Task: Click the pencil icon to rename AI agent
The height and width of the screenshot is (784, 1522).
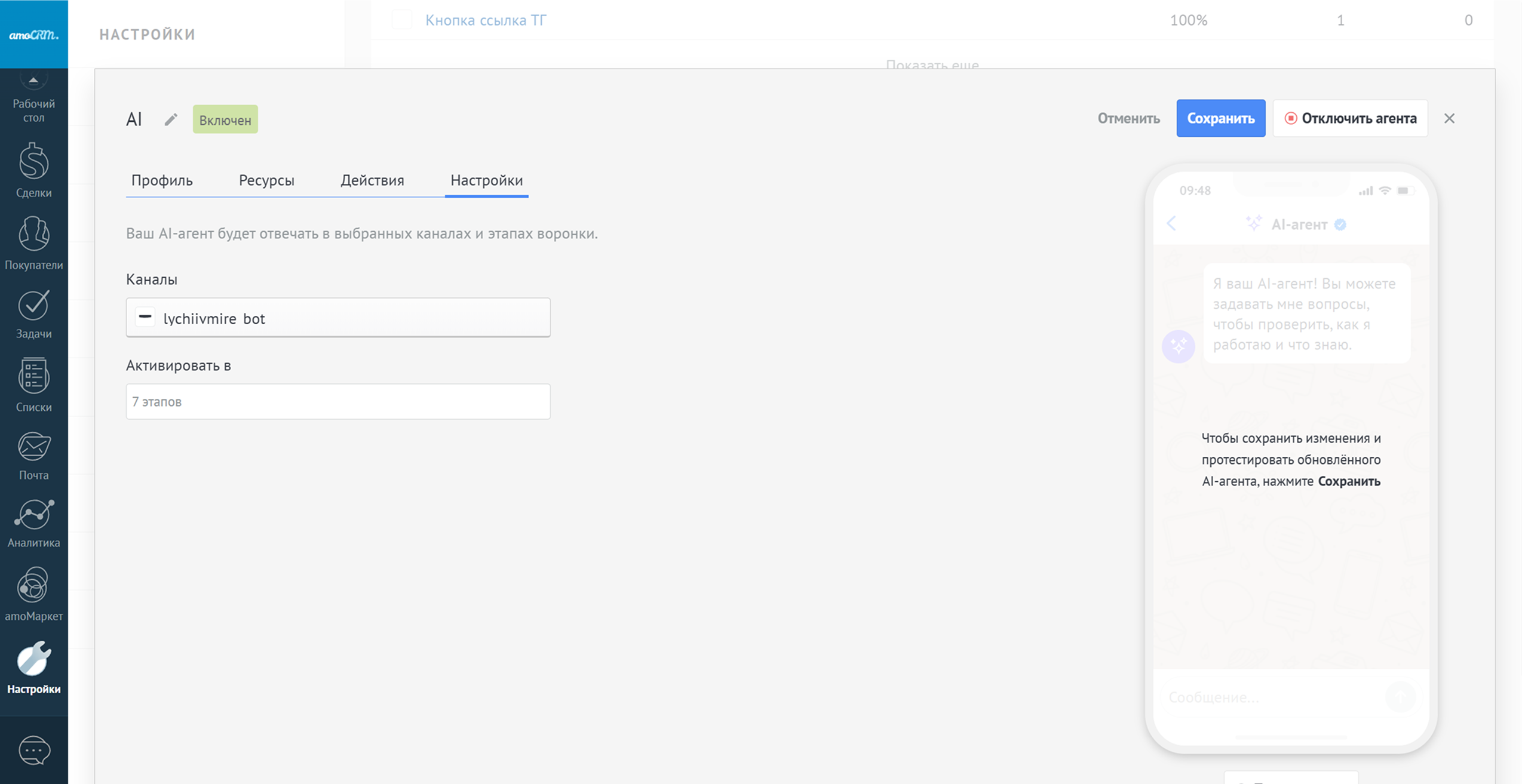Action: [x=171, y=119]
